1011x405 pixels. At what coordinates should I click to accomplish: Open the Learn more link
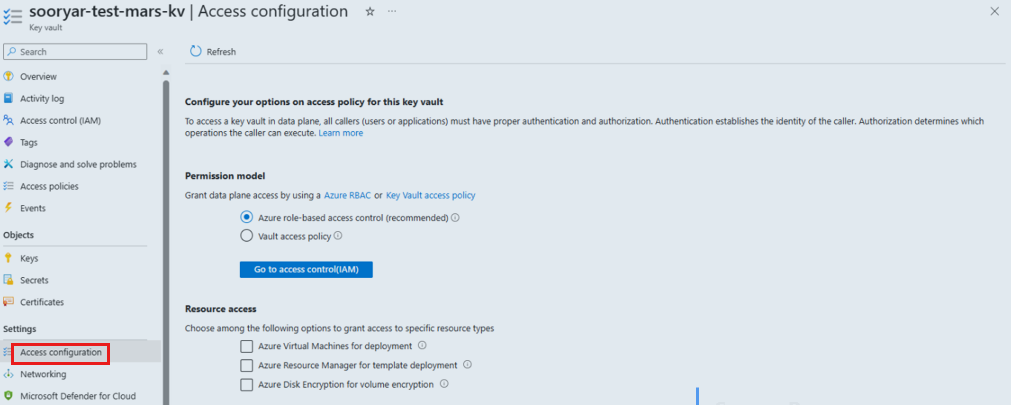(340, 133)
